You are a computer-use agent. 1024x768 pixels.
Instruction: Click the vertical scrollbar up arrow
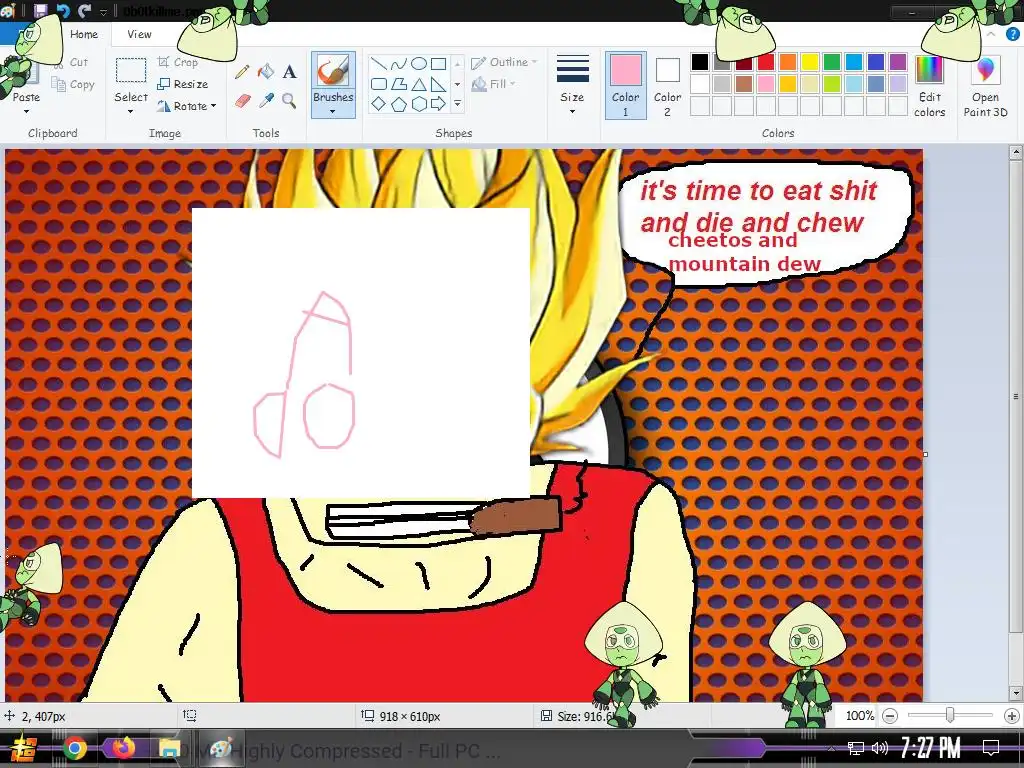click(x=1015, y=153)
